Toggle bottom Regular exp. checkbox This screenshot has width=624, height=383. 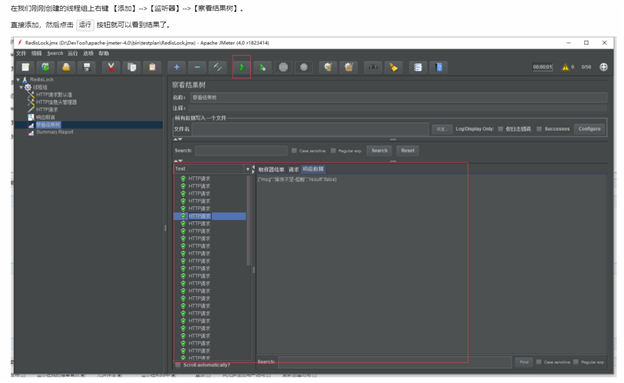point(576,362)
